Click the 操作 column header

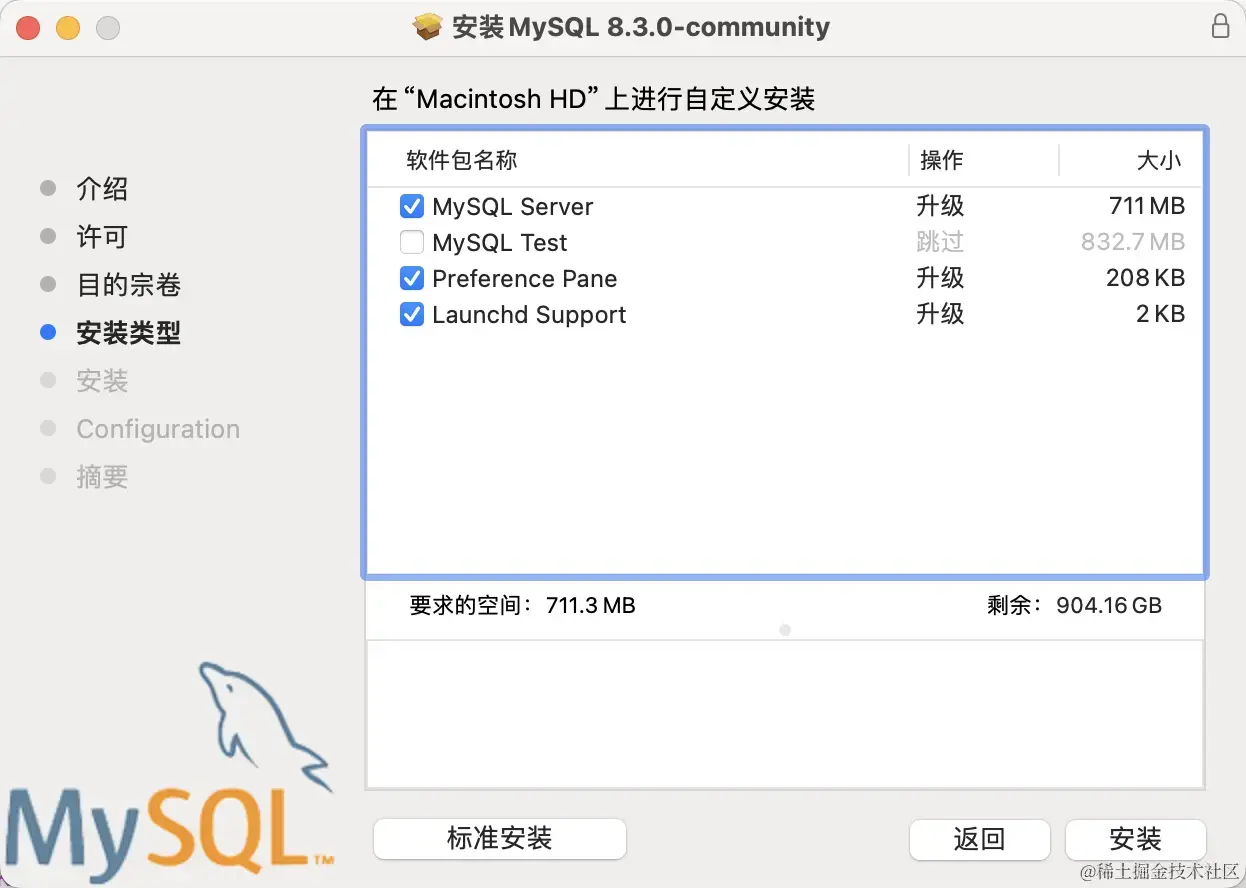tap(941, 160)
